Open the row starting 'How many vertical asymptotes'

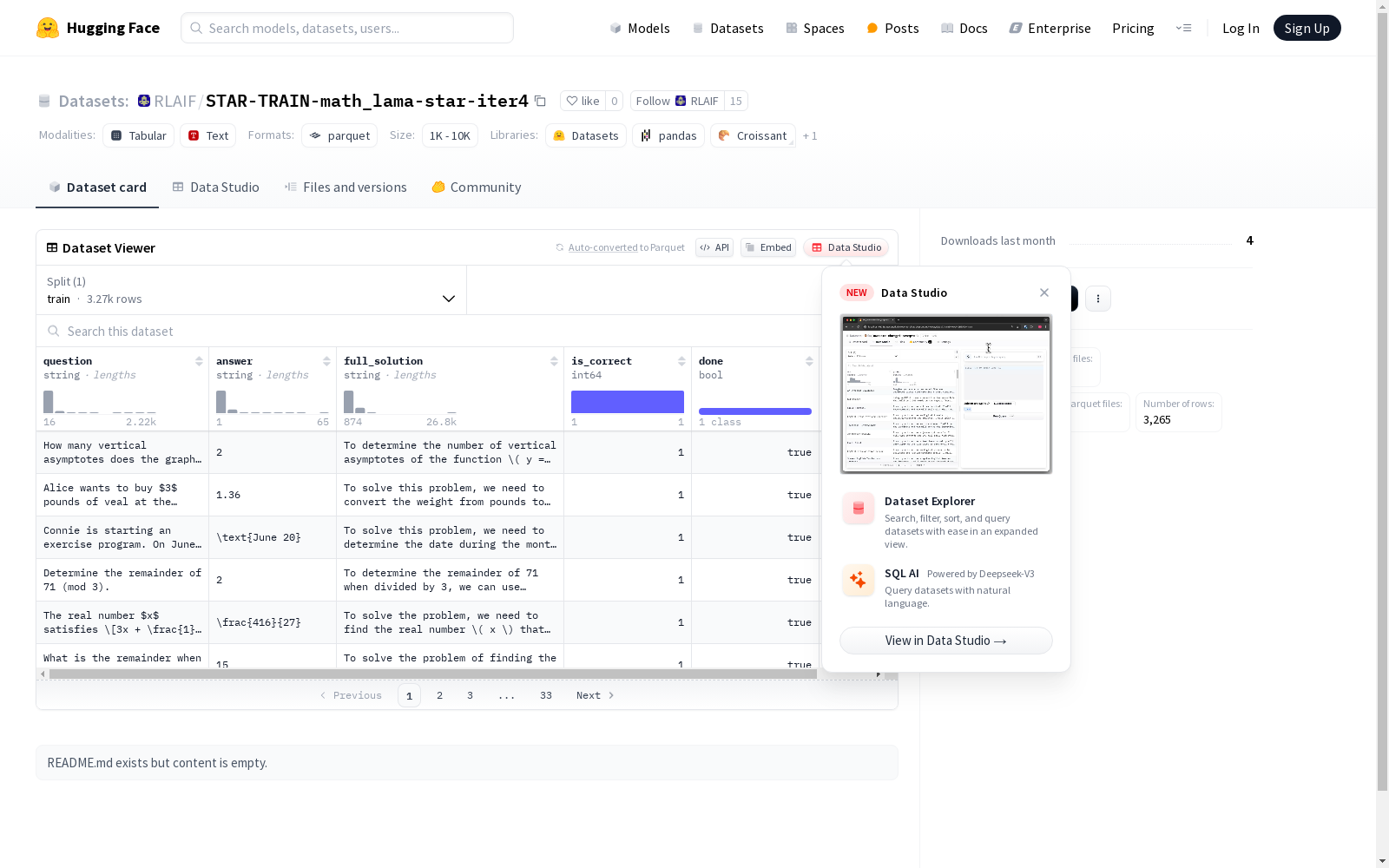pyautogui.click(x=122, y=452)
